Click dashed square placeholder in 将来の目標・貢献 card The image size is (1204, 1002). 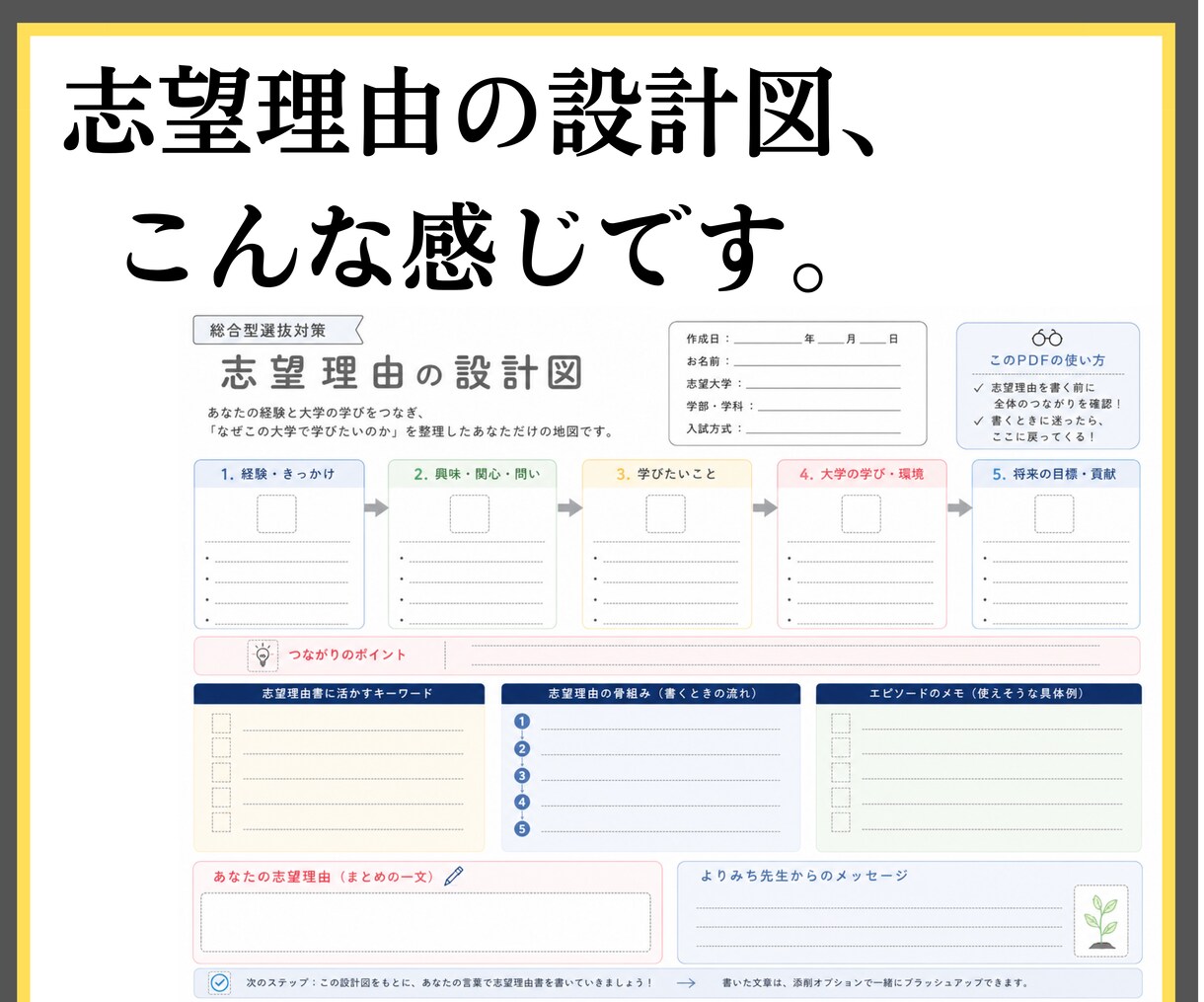pyautogui.click(x=1054, y=514)
